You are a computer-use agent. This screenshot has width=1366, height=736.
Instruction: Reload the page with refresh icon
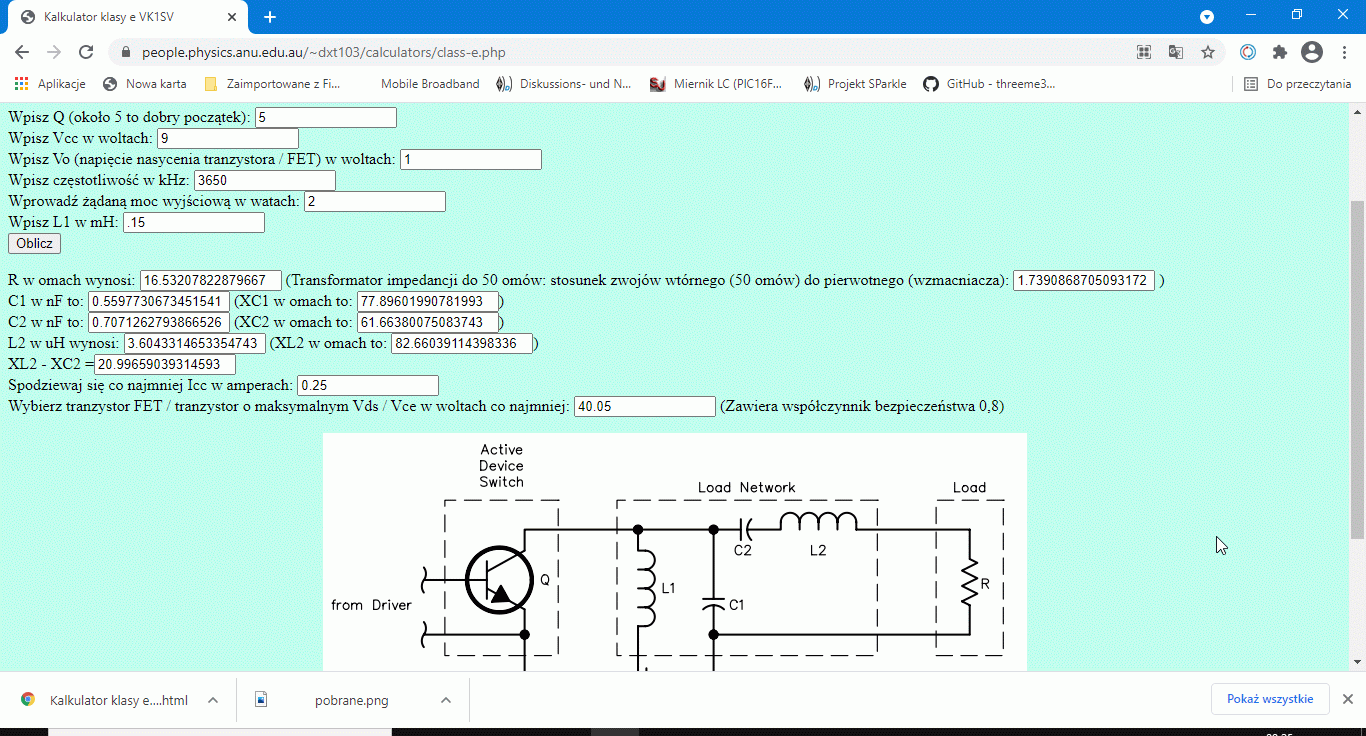86,52
